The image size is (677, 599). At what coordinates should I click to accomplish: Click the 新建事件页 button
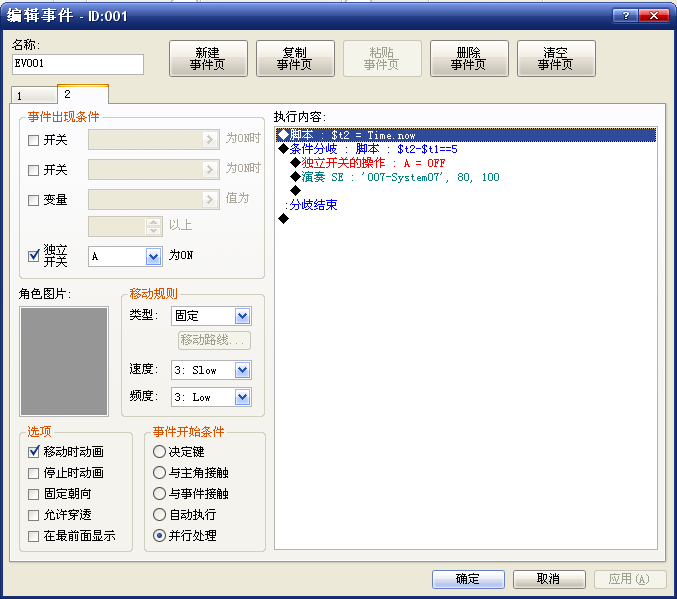pyautogui.click(x=208, y=58)
